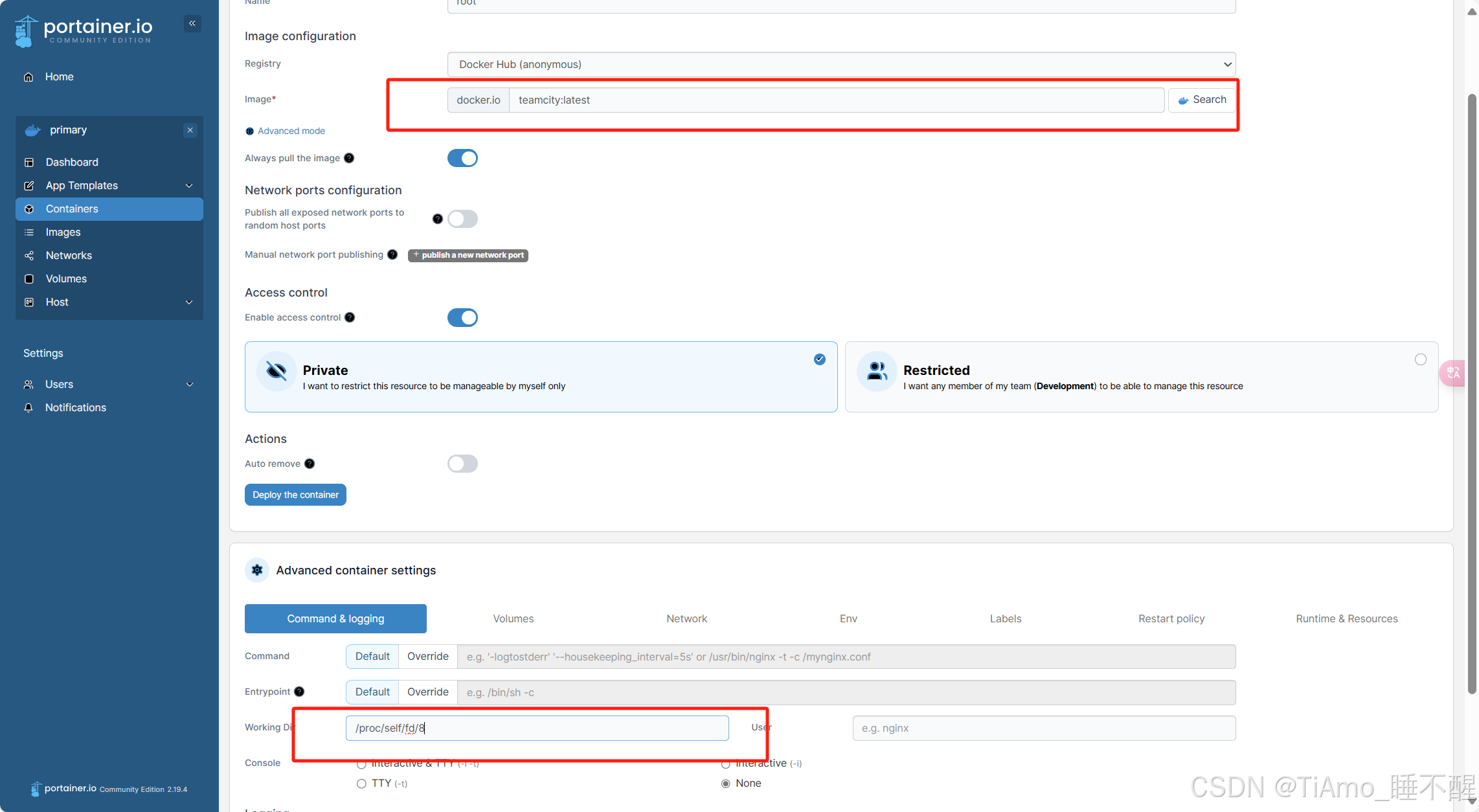Select the Private access option radio

[820, 359]
